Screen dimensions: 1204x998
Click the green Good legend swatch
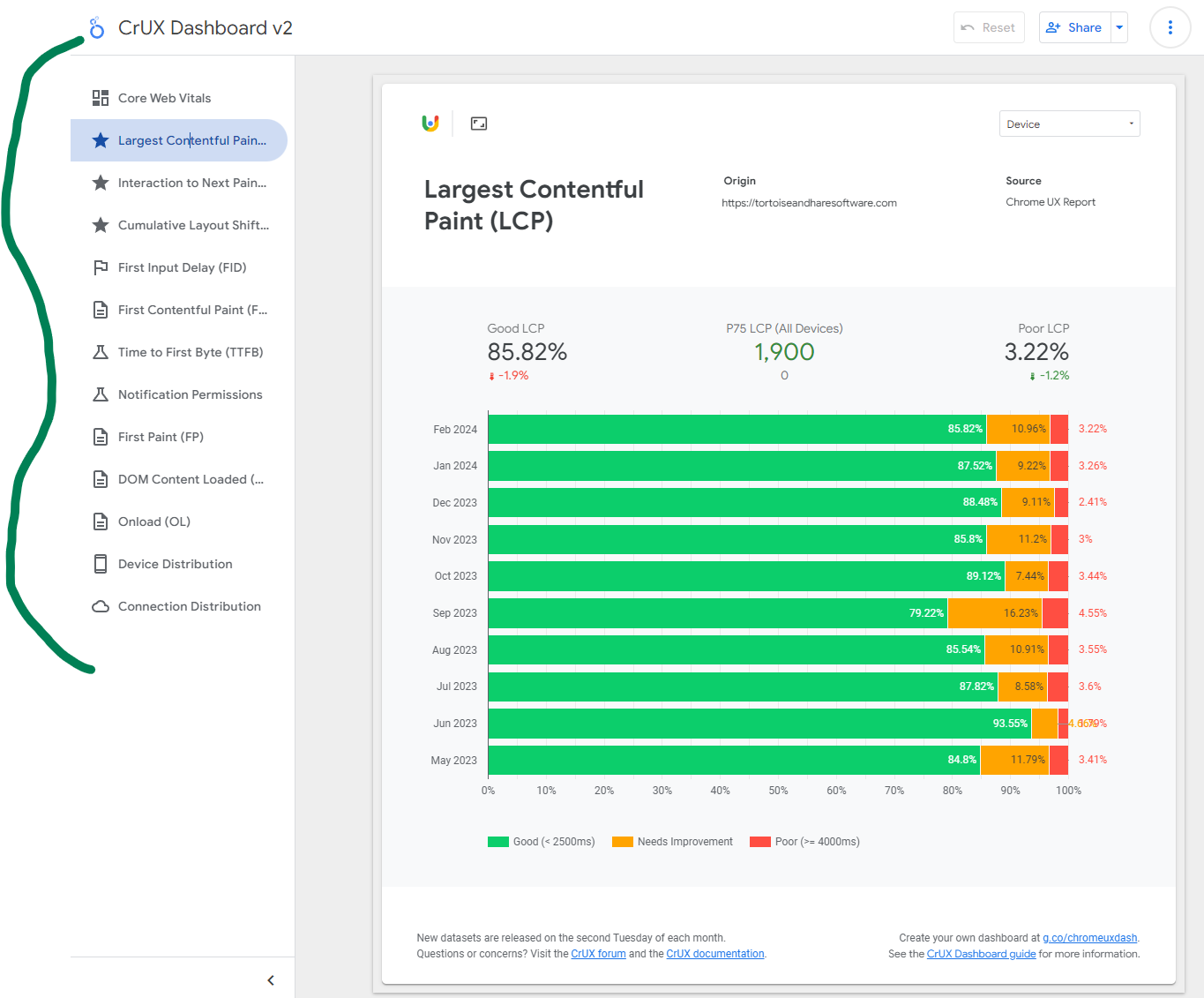click(498, 842)
